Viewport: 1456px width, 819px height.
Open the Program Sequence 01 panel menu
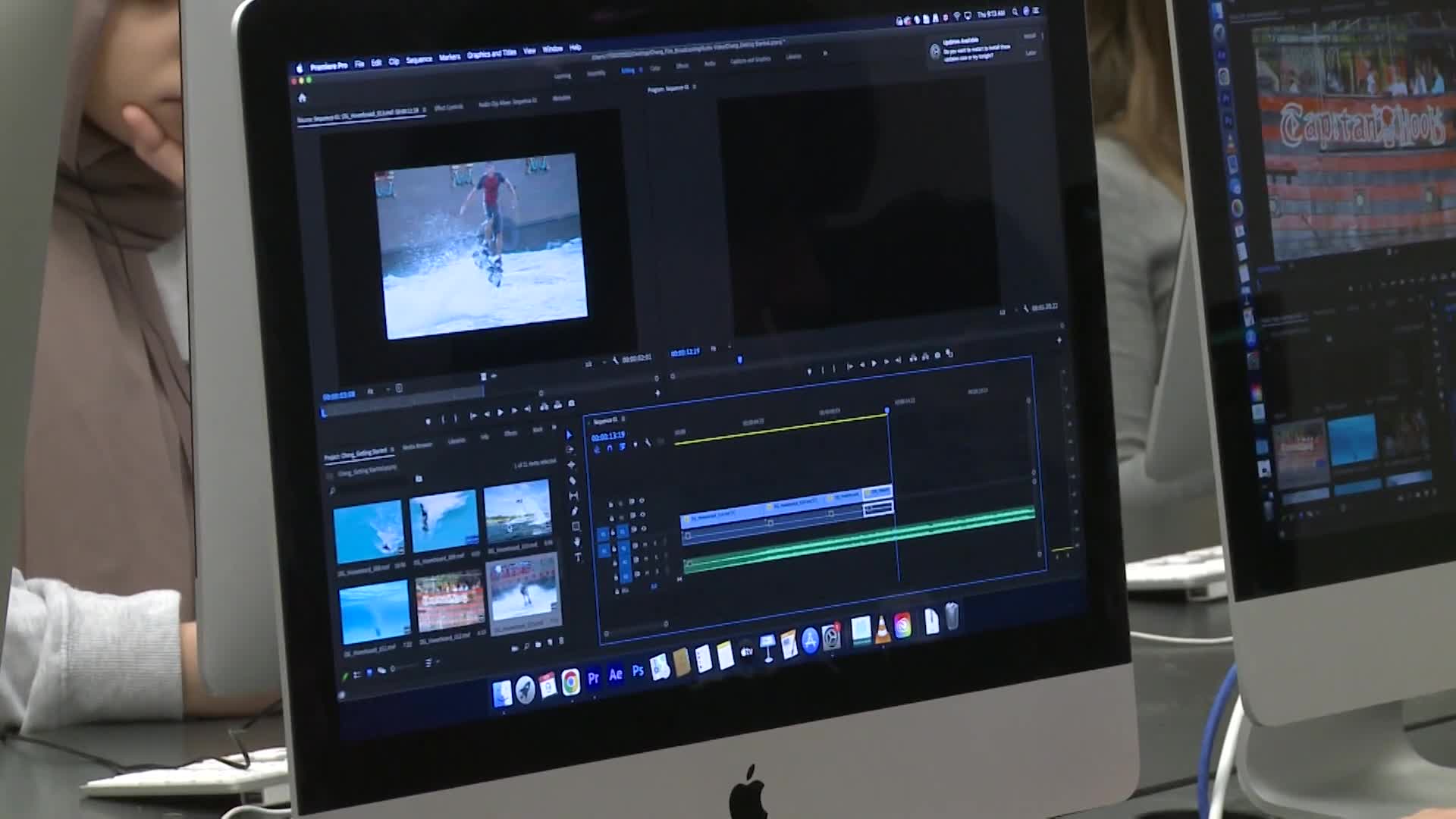(x=694, y=88)
